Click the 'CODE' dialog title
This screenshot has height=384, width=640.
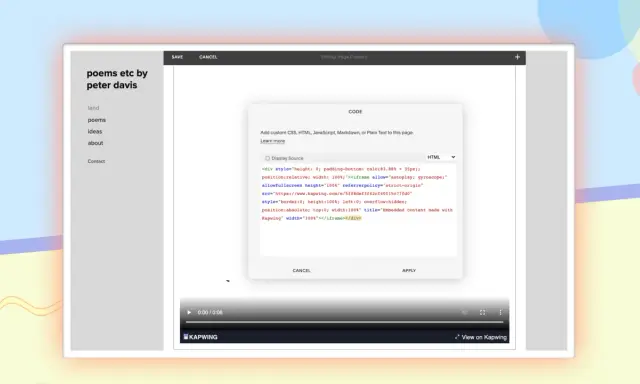tap(355, 111)
